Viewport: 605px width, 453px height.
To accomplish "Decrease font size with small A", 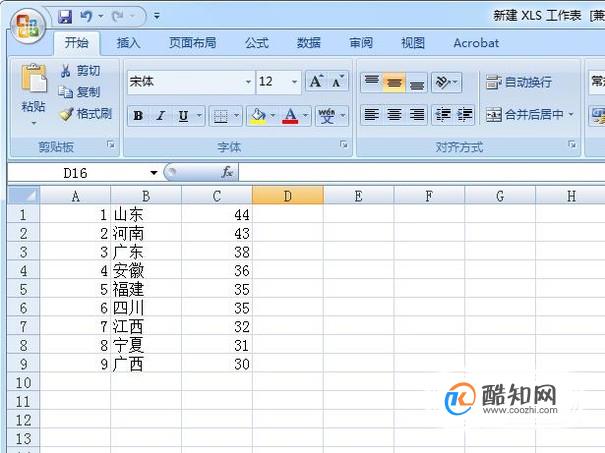I will [338, 81].
